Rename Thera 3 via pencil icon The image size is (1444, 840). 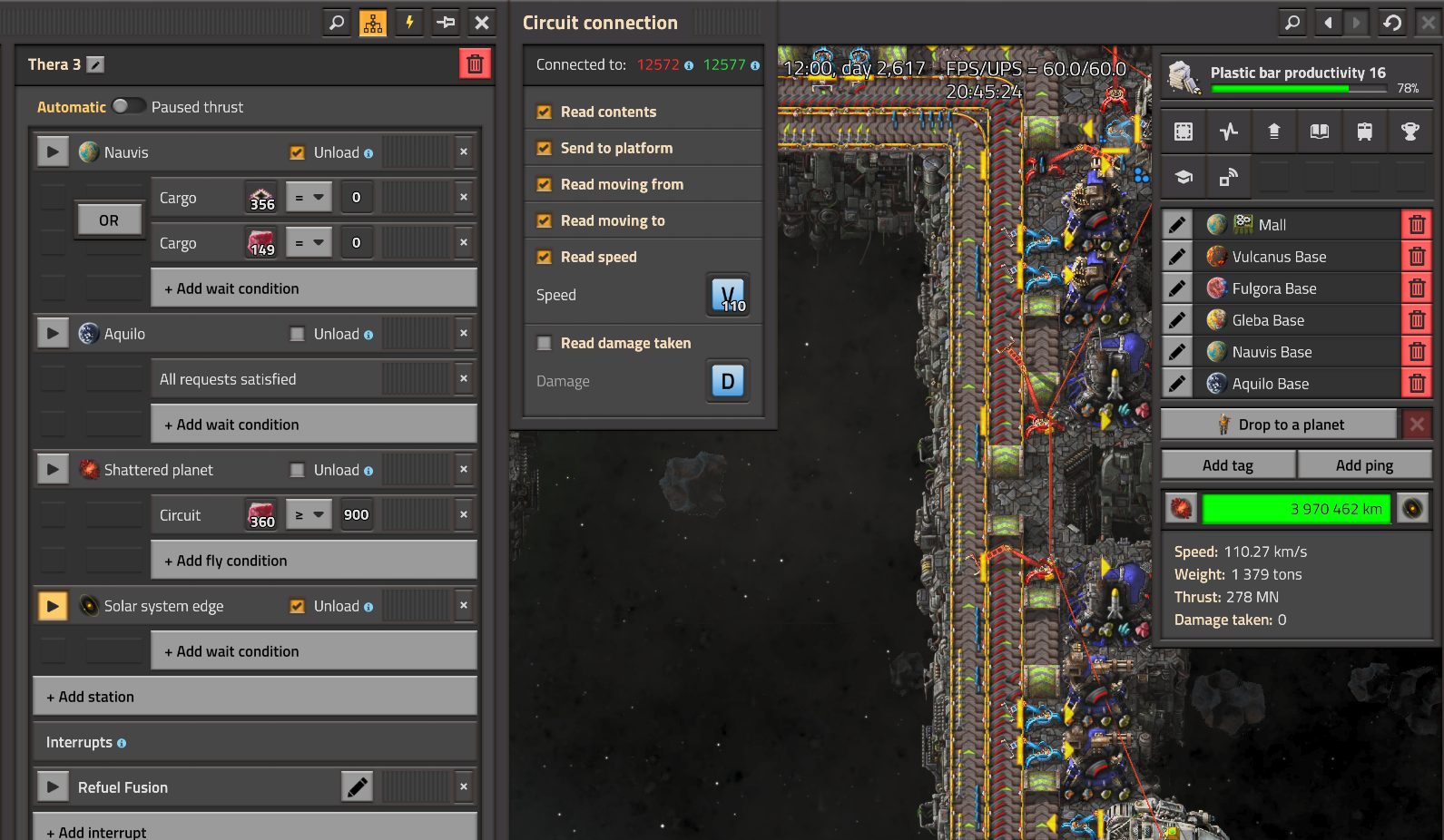[x=95, y=64]
